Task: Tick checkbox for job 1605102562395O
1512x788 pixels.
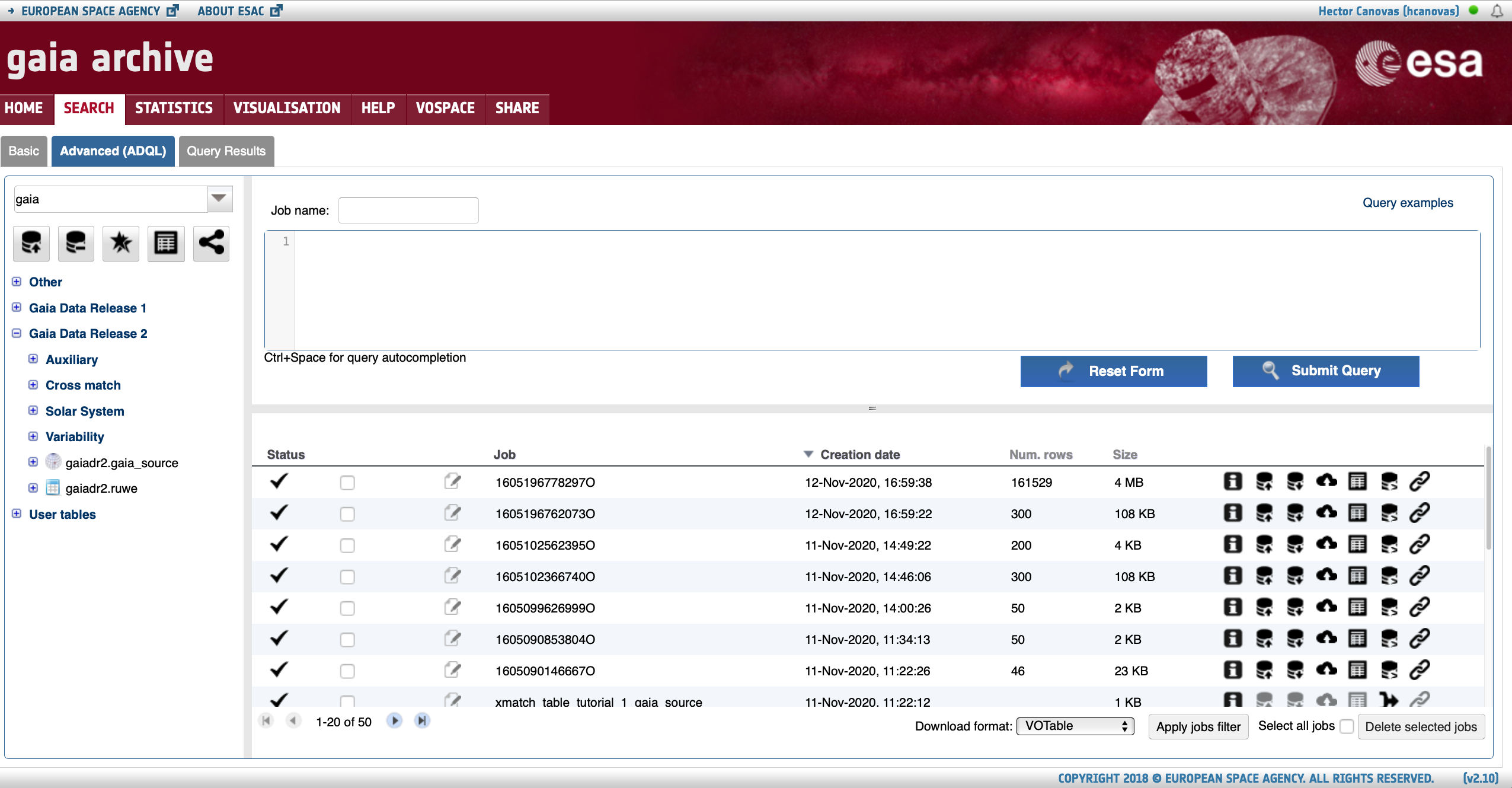Action: [x=347, y=545]
